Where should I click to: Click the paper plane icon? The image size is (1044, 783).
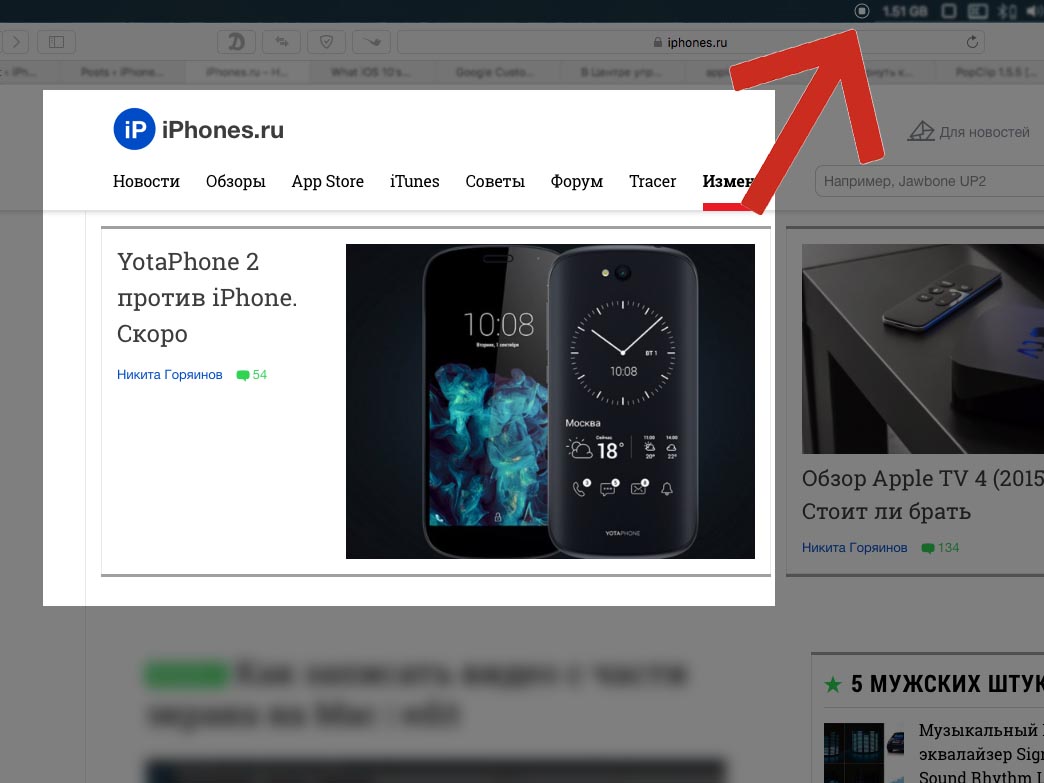[x=921, y=131]
